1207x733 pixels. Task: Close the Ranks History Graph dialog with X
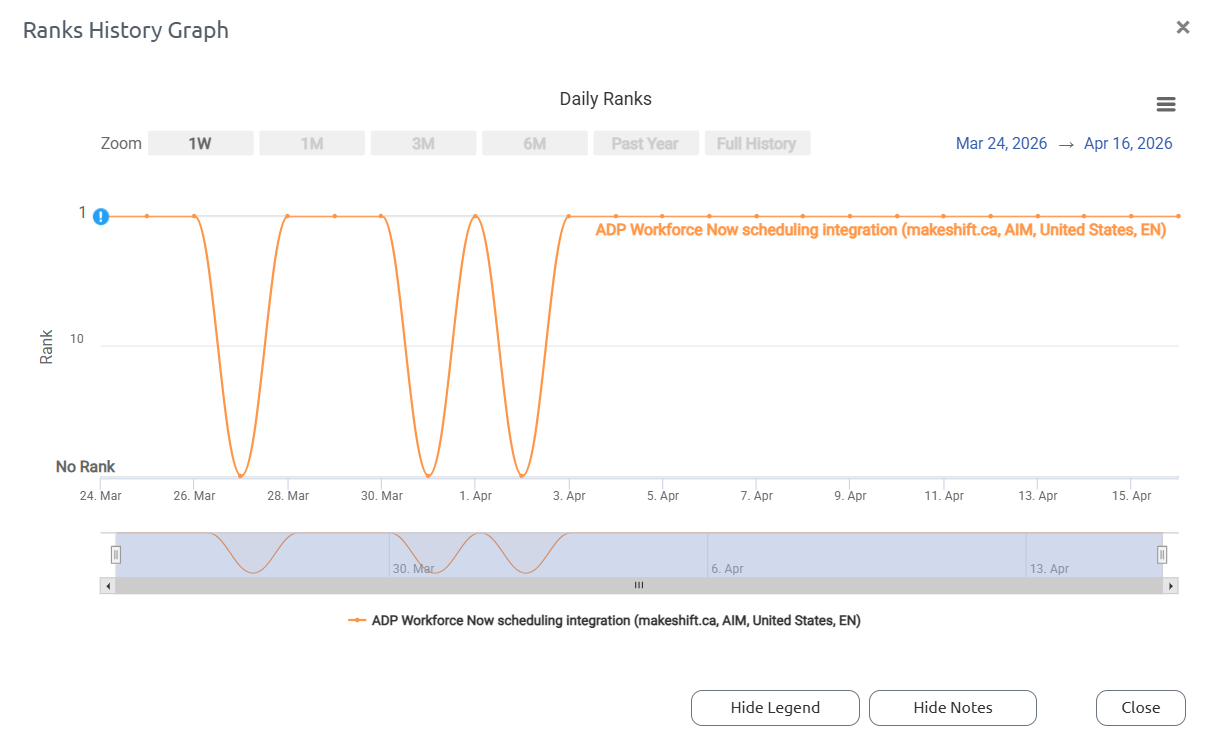[1183, 28]
